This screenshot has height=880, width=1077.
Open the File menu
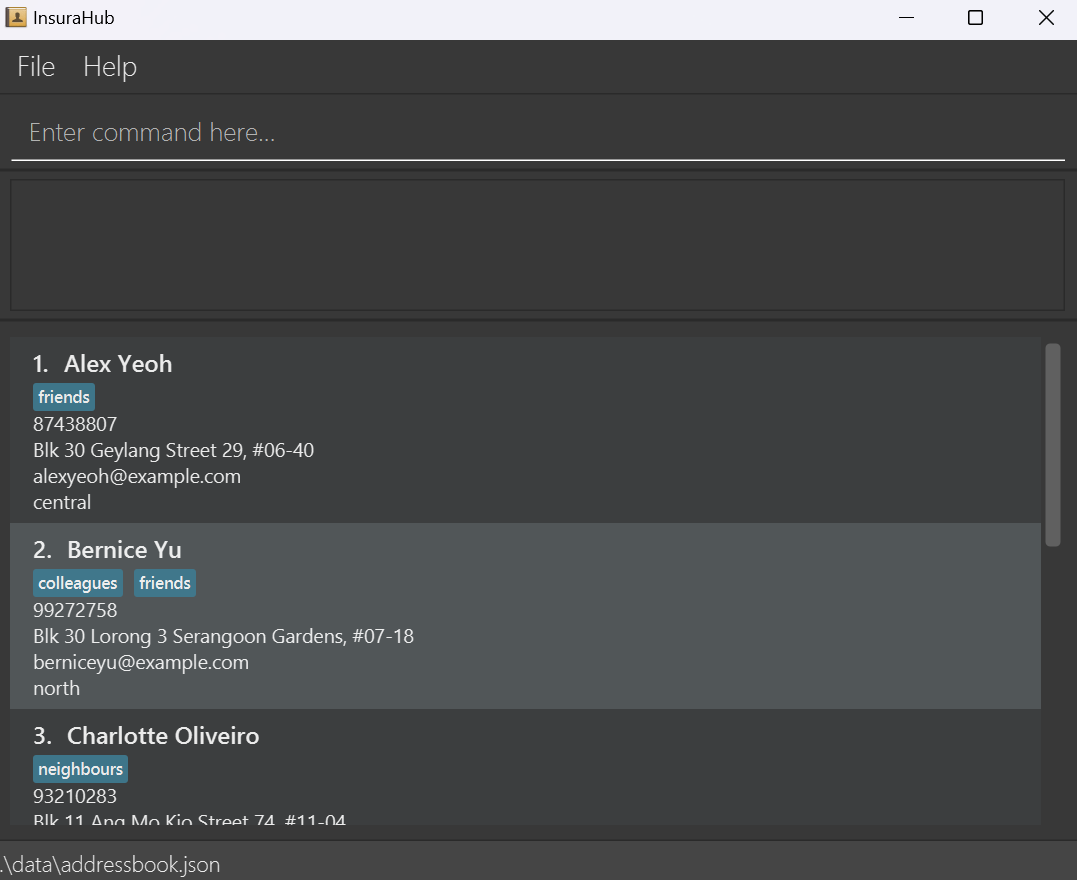pos(36,67)
